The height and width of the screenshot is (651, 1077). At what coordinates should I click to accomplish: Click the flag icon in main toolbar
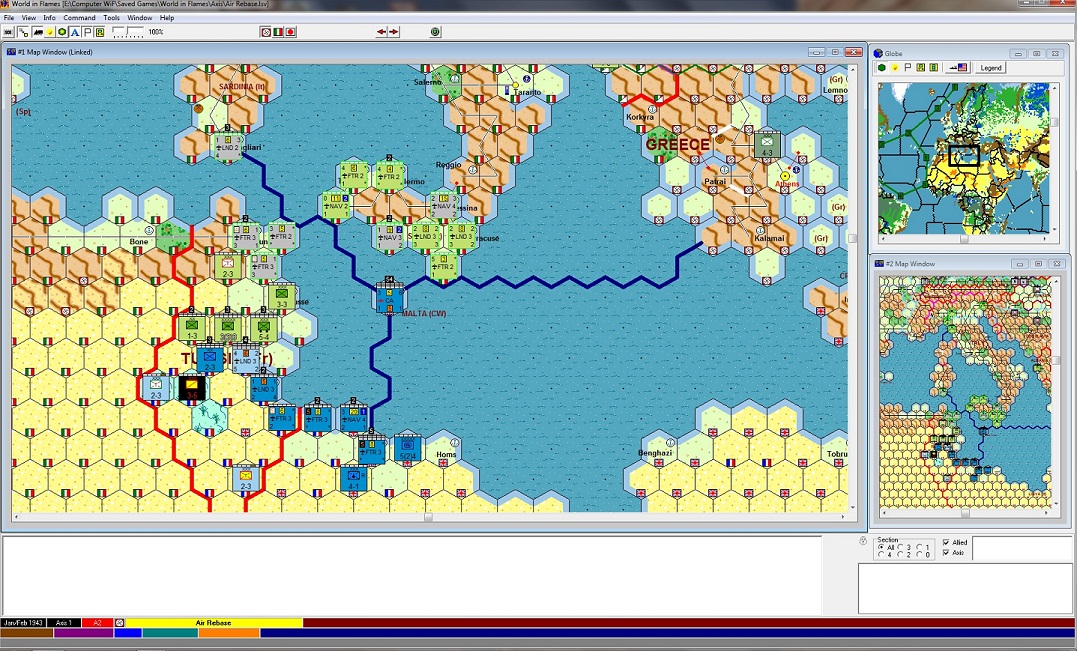coord(87,32)
